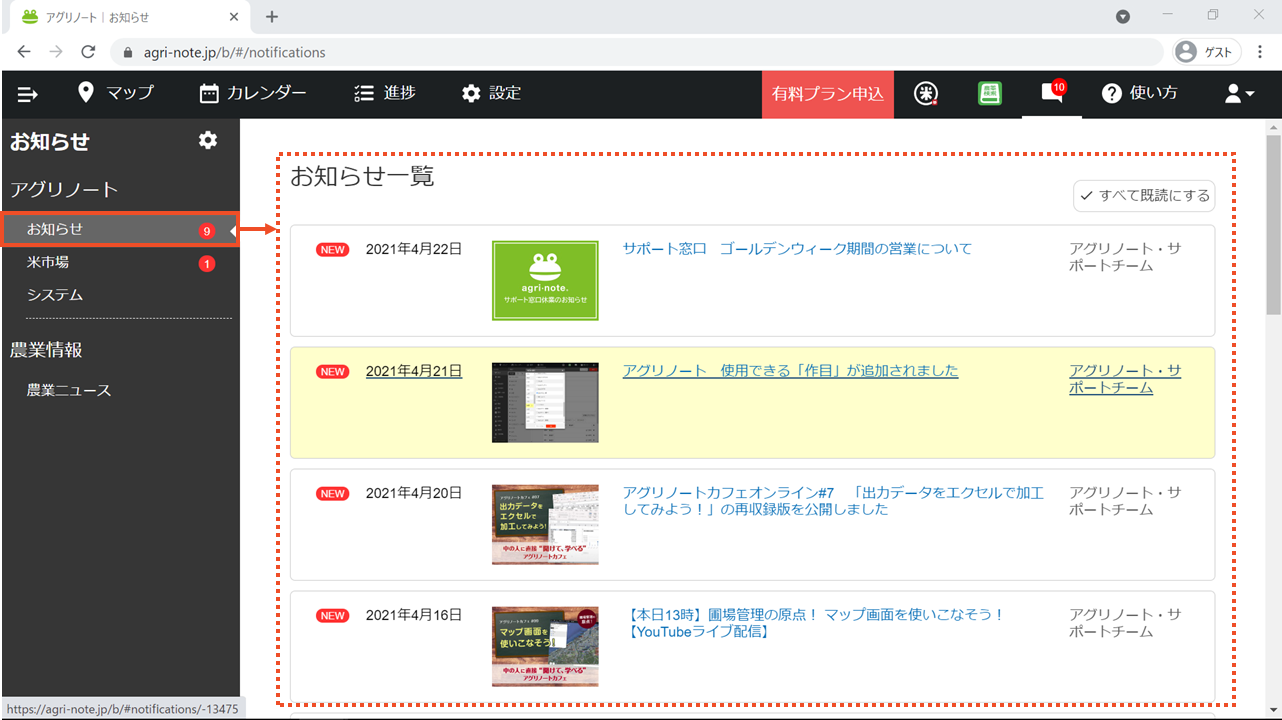Click the help question mark icon

pyautogui.click(x=1111, y=93)
